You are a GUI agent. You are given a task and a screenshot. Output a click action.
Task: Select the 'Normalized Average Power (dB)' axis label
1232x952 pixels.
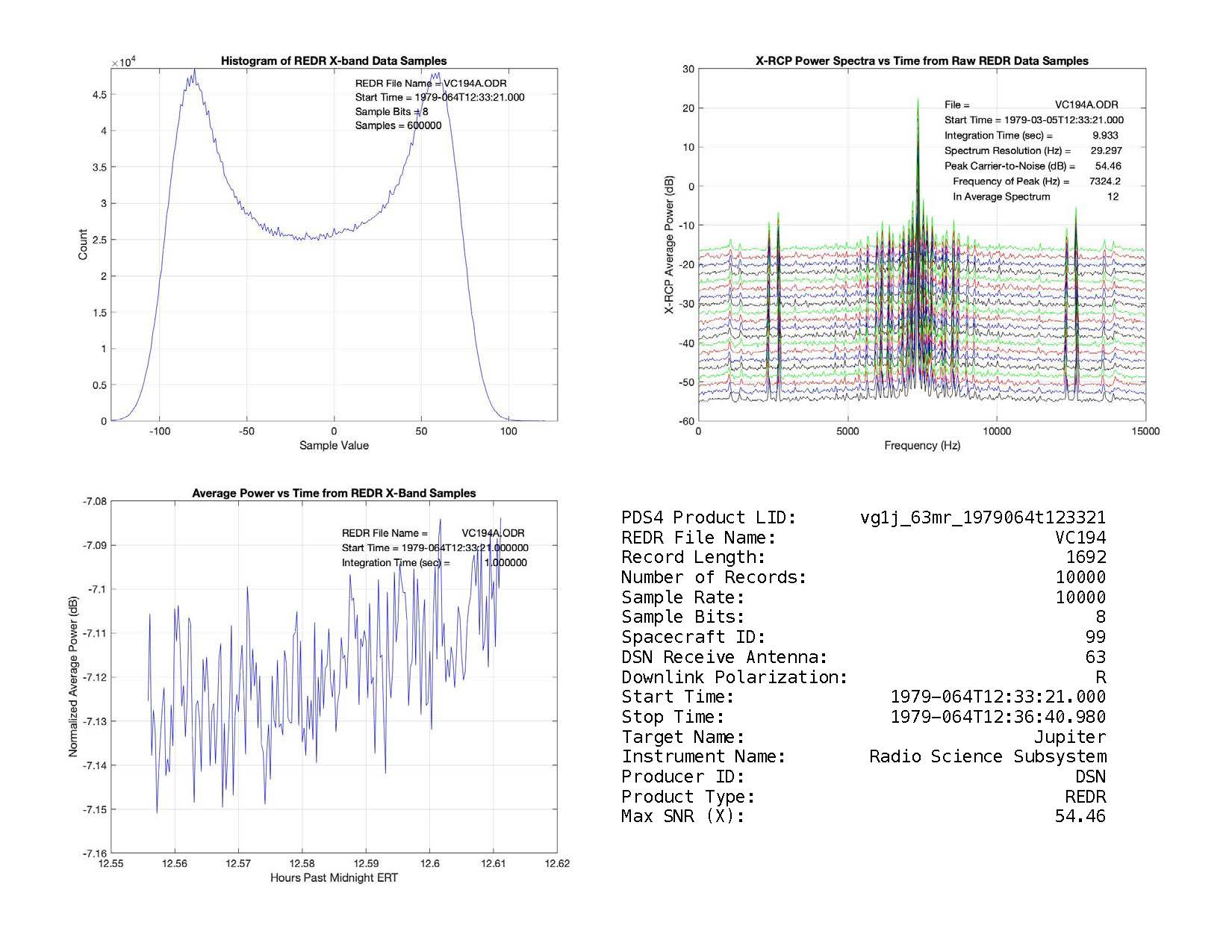73,677
